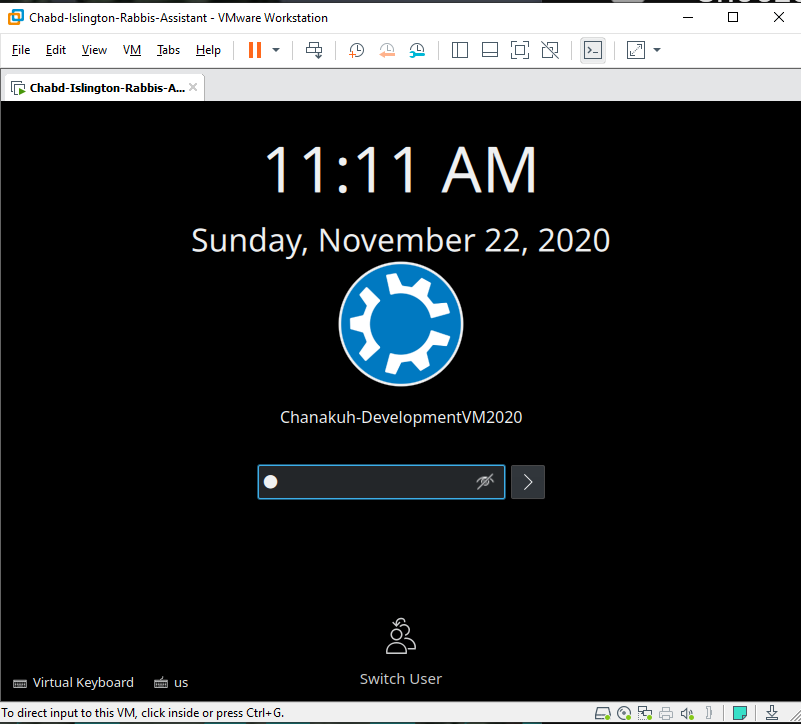Screen dimensions: 801x724
Task: Open the Edit menu
Action: pyautogui.click(x=56, y=50)
